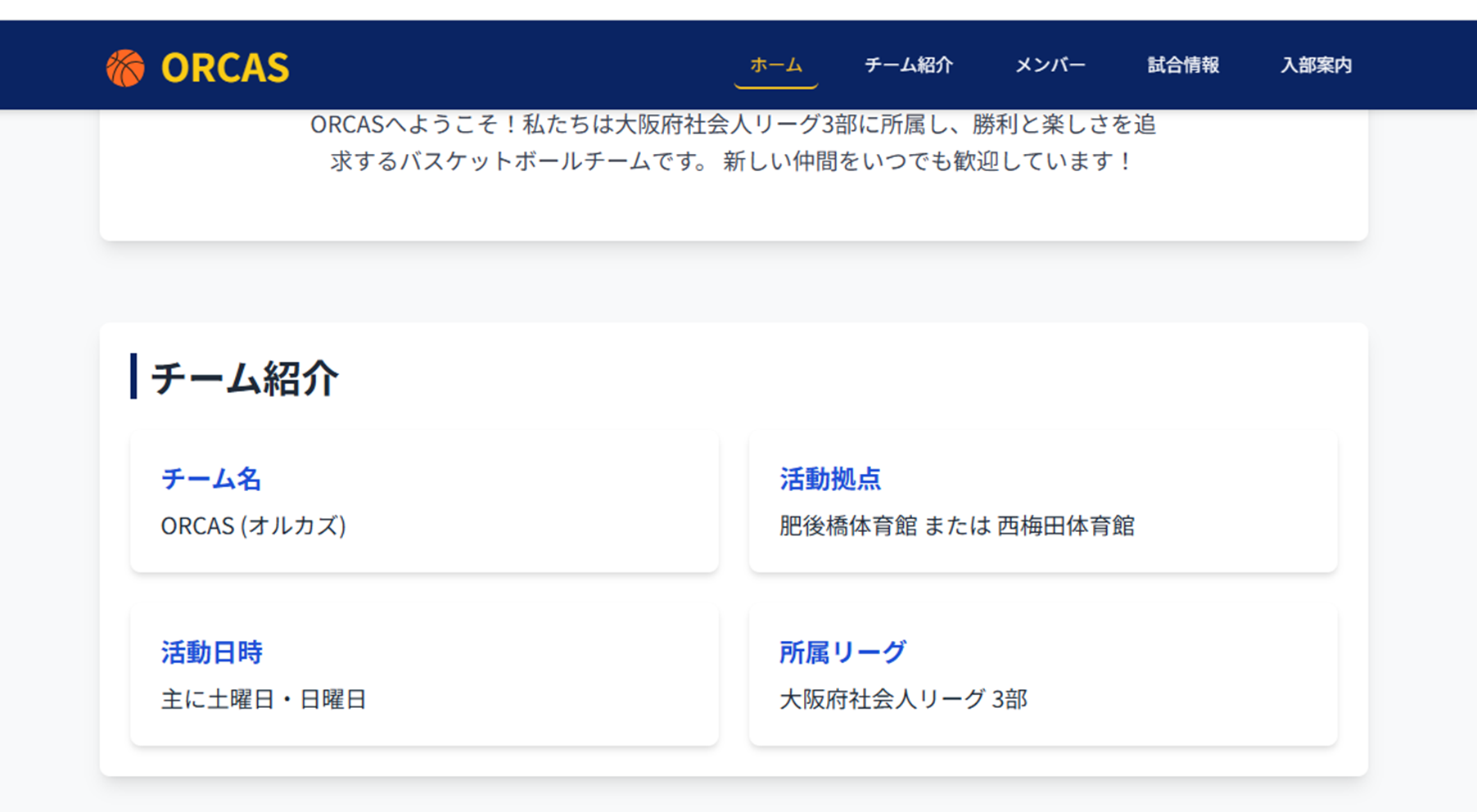Click the ORCAS site title

(x=225, y=68)
